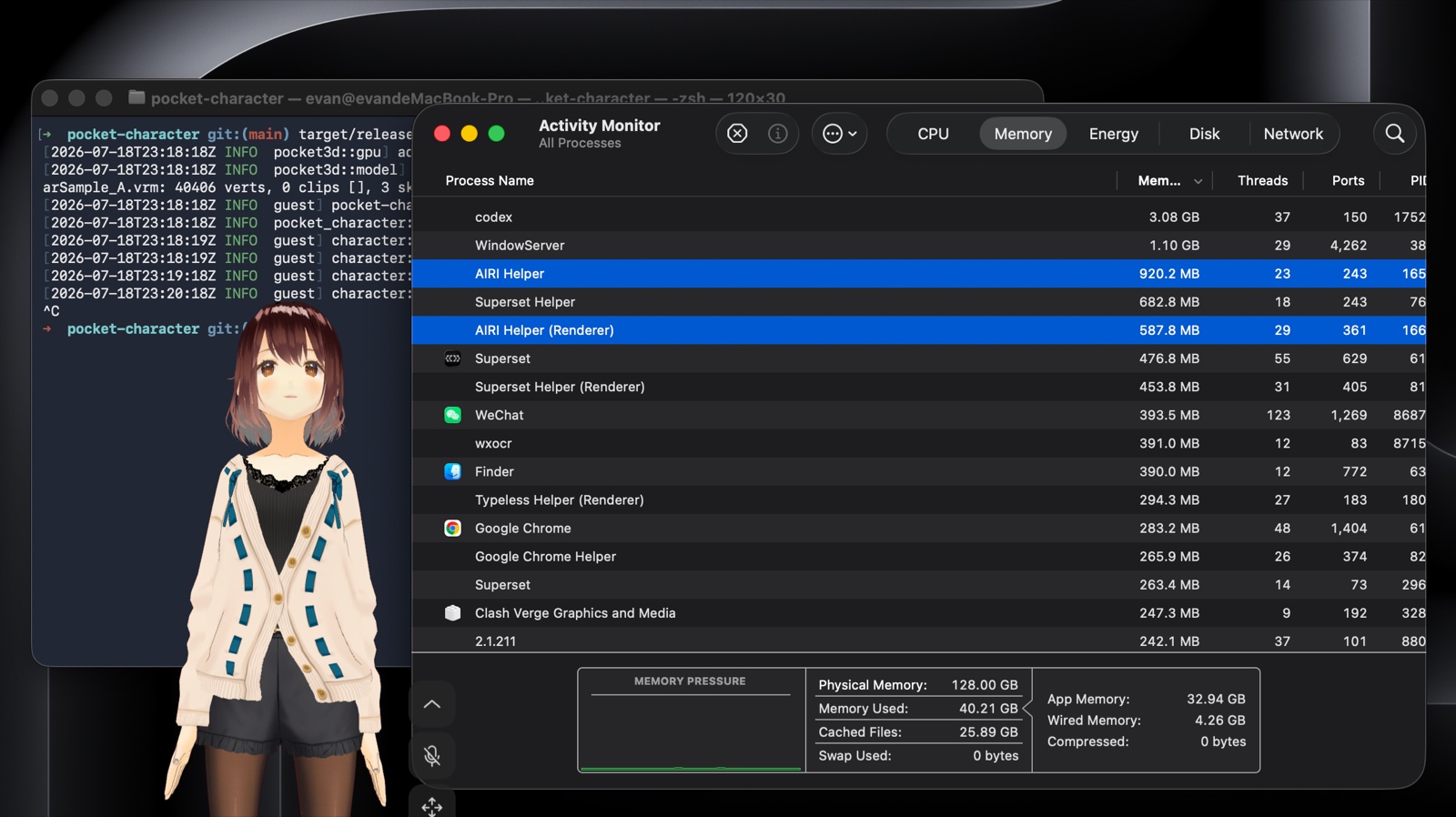1456x817 pixels.
Task: Select the wxocr process row
Action: (x=919, y=443)
